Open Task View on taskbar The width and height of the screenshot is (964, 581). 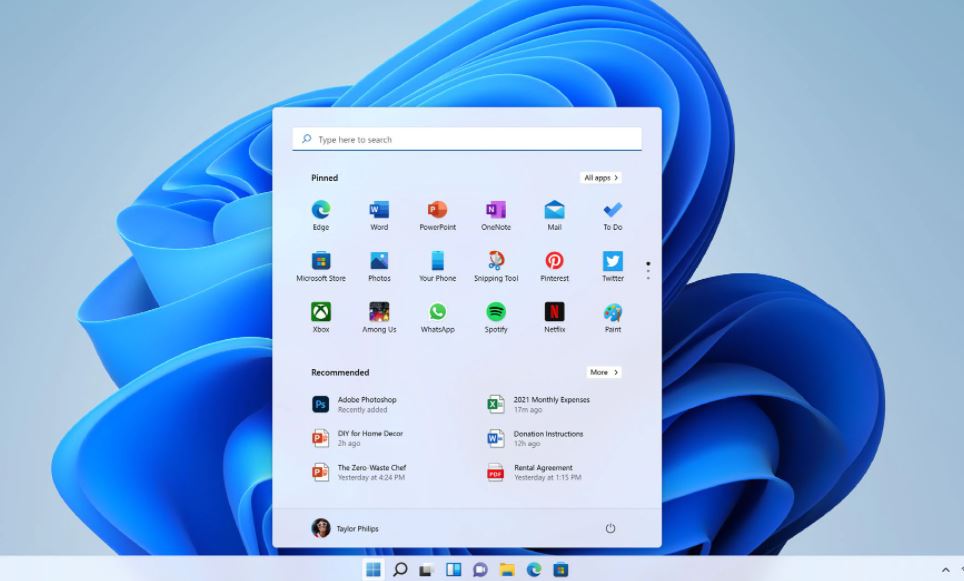point(426,570)
